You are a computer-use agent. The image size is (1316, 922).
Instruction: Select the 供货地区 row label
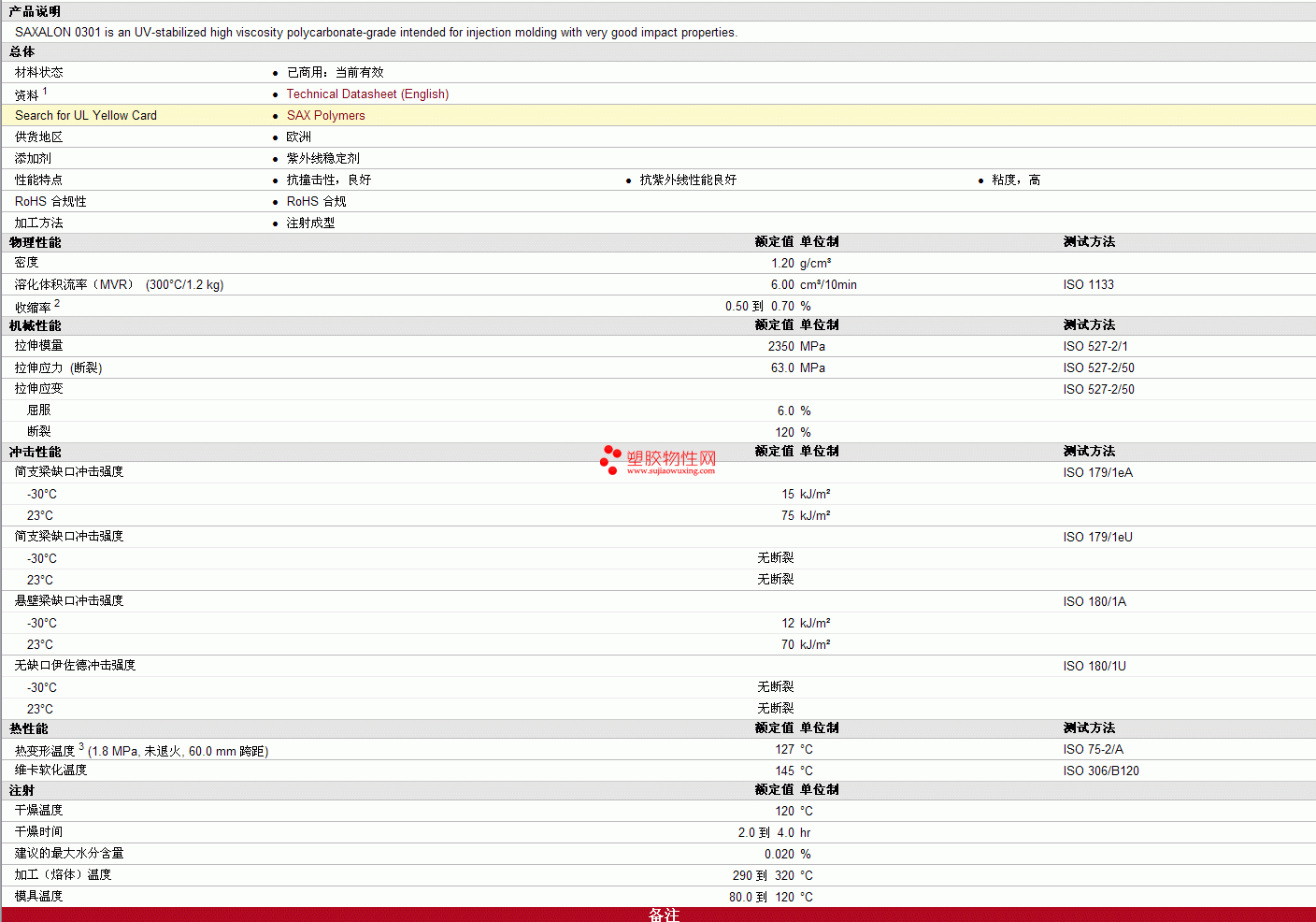[39, 137]
